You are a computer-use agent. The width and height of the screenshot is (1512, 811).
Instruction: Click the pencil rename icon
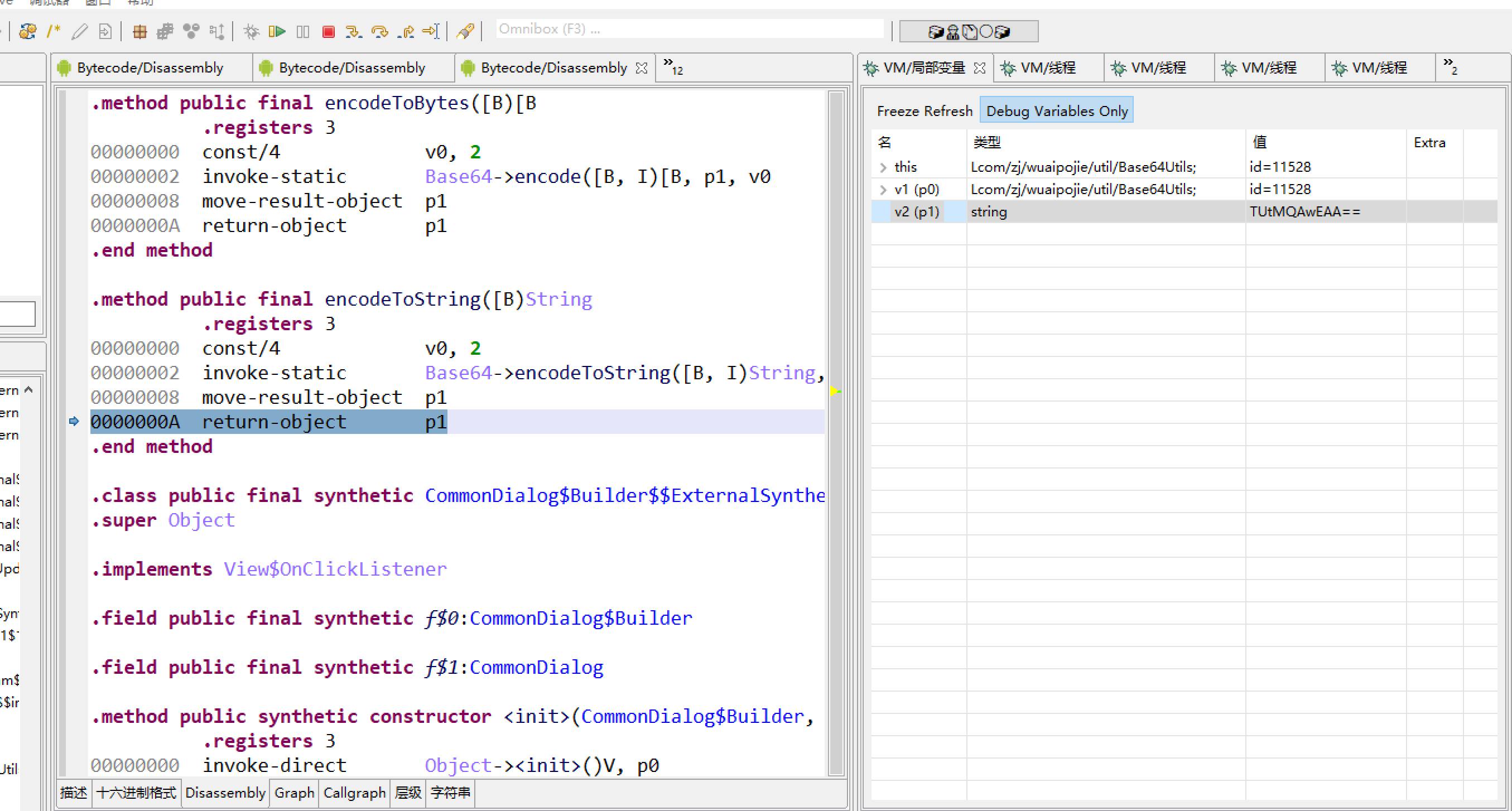79,31
